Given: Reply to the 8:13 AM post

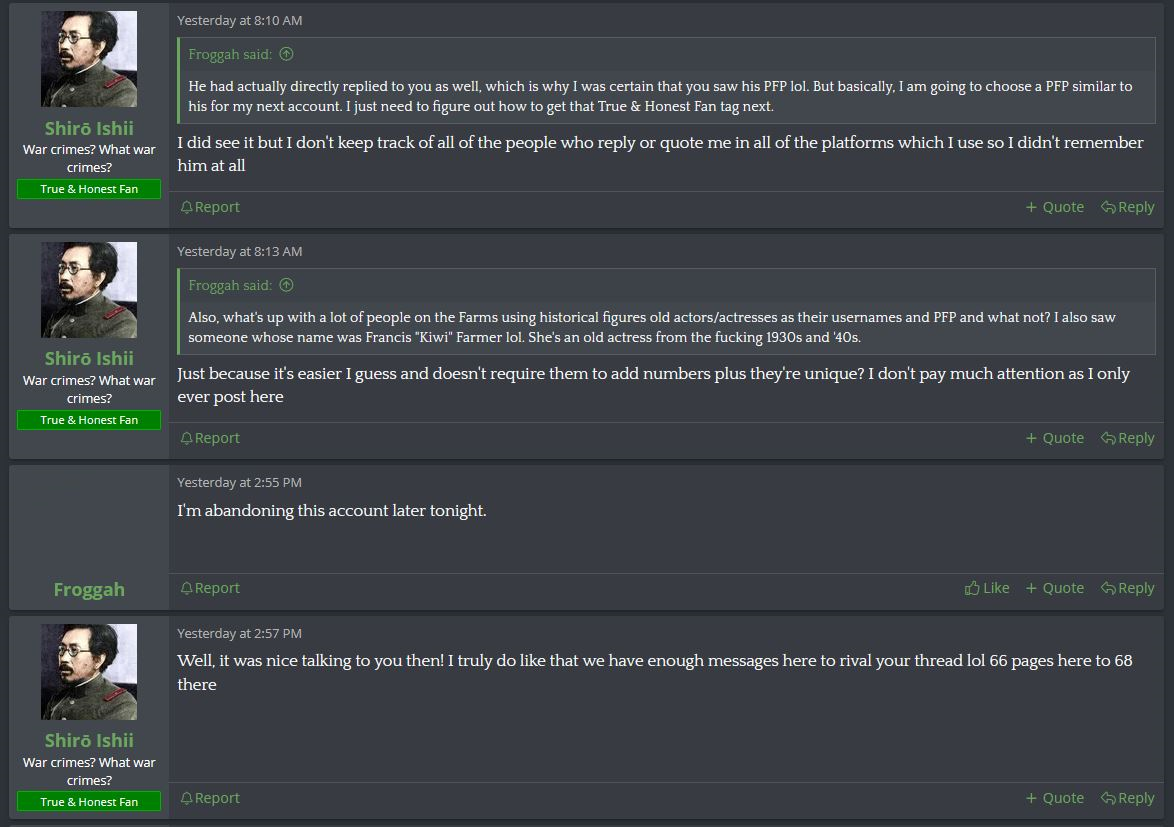Looking at the screenshot, I should point(1128,438).
